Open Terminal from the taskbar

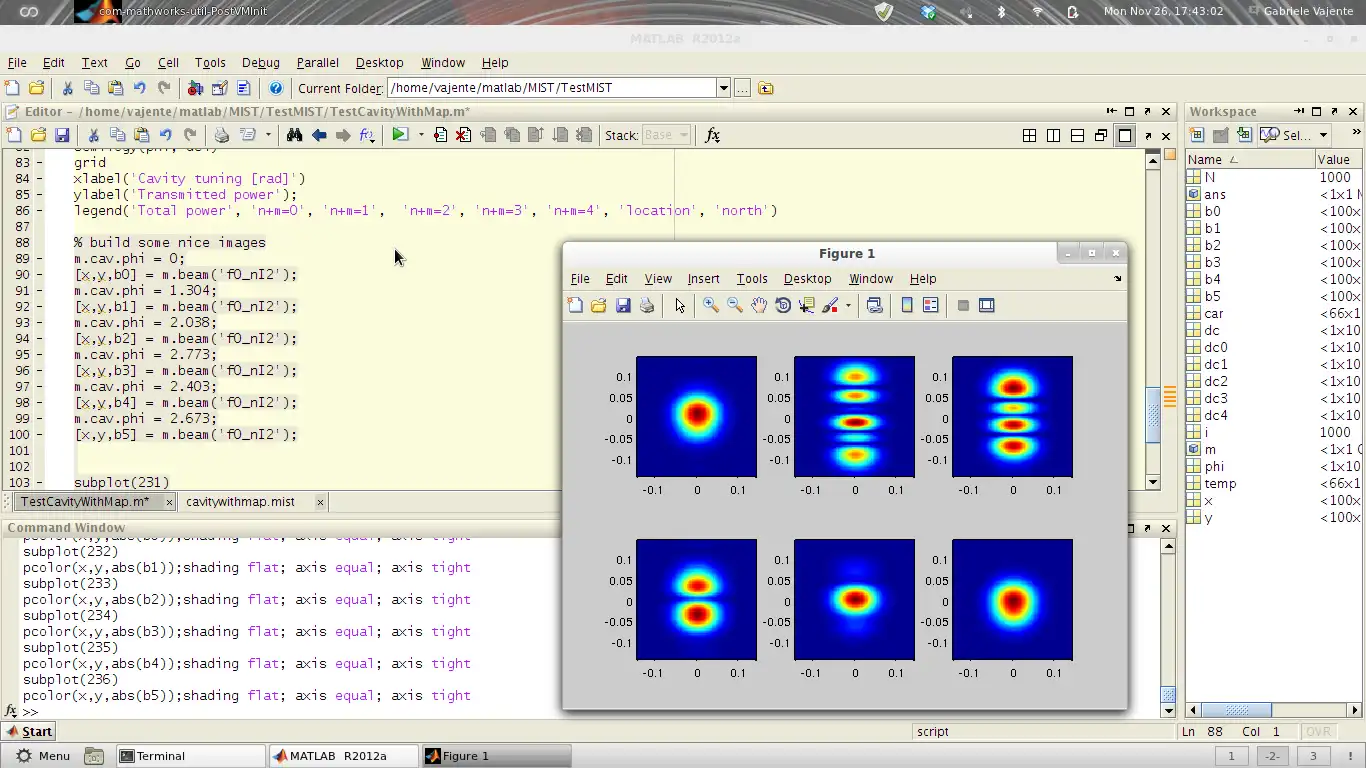(x=160, y=756)
